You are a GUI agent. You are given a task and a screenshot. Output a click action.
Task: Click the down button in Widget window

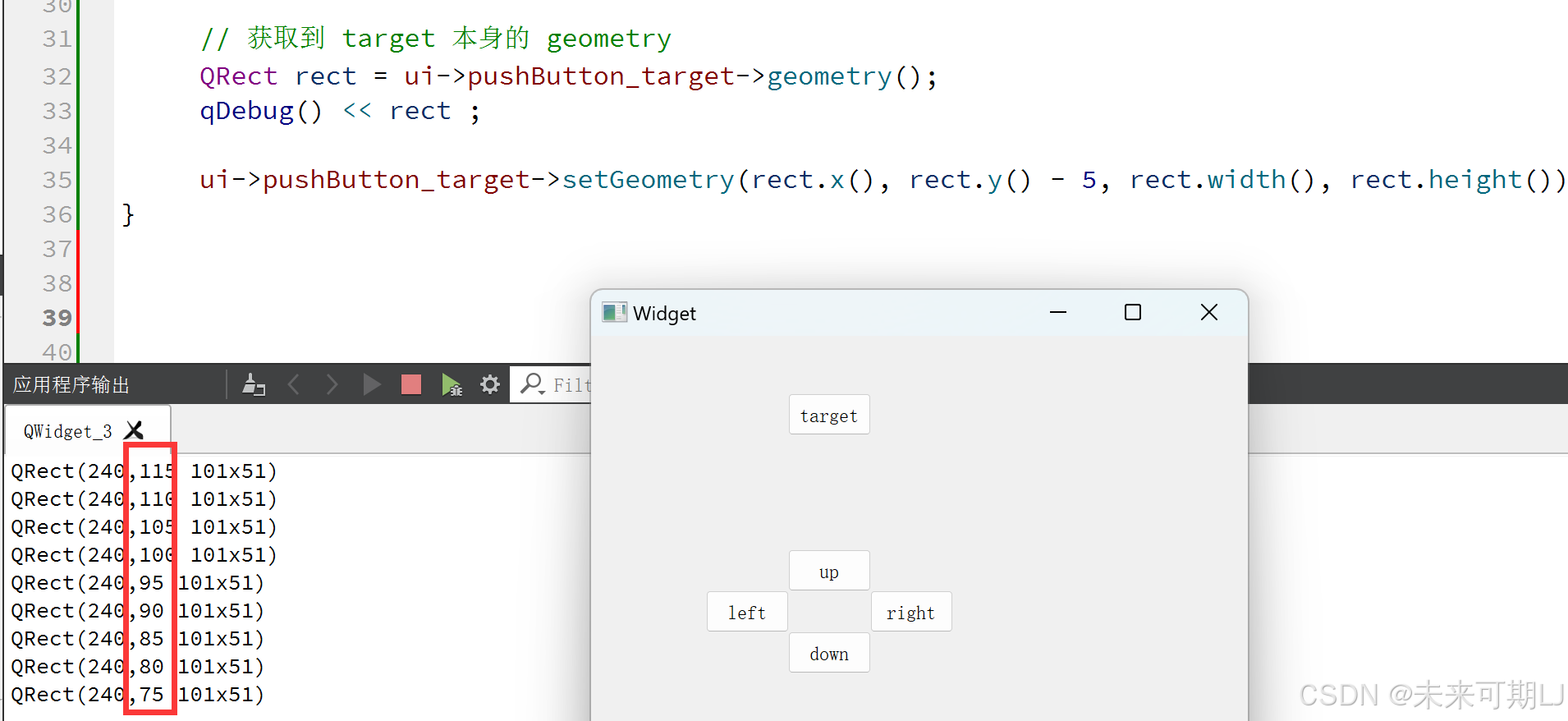click(829, 653)
